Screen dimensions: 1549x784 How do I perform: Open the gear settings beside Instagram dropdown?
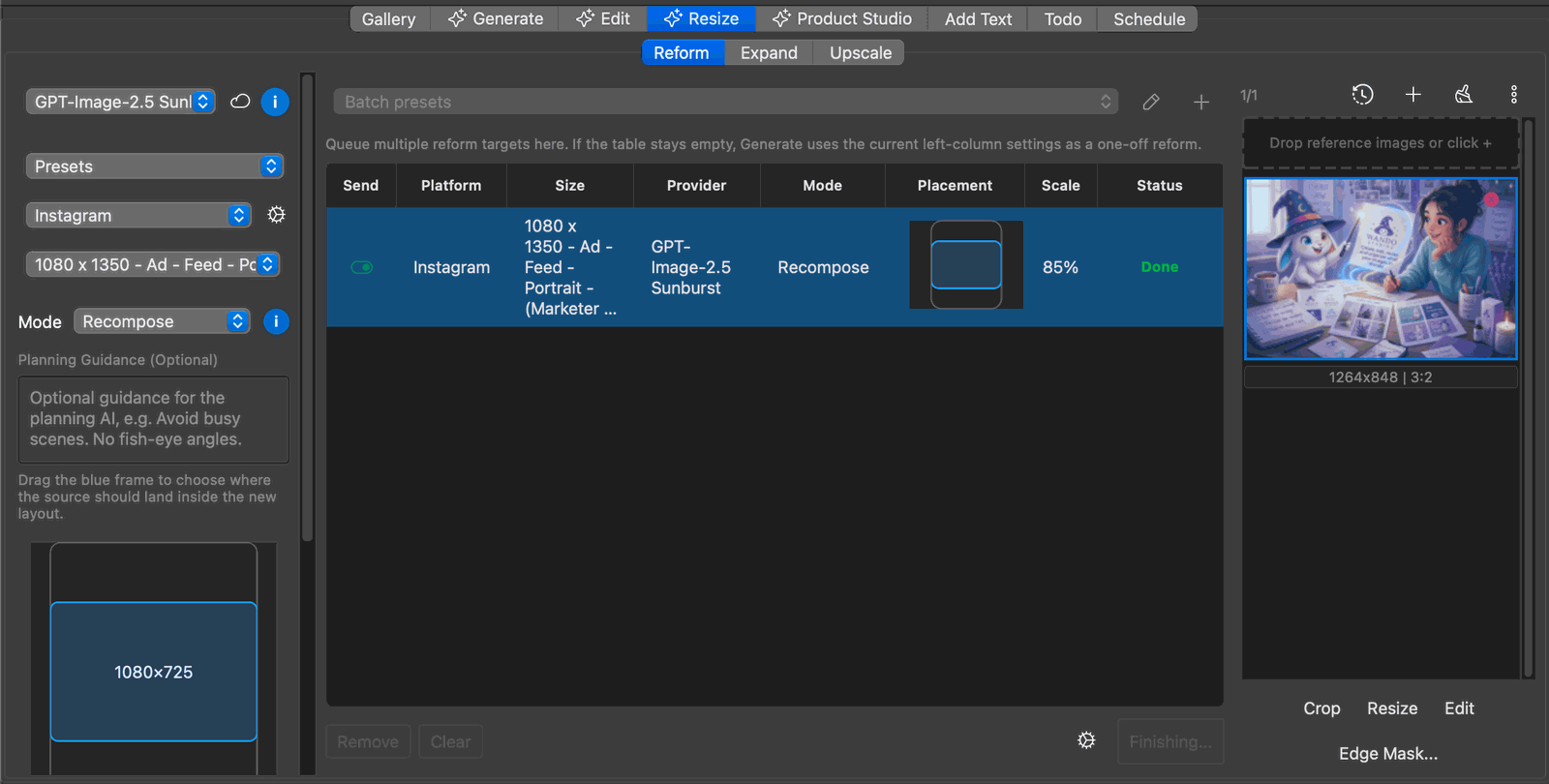276,215
